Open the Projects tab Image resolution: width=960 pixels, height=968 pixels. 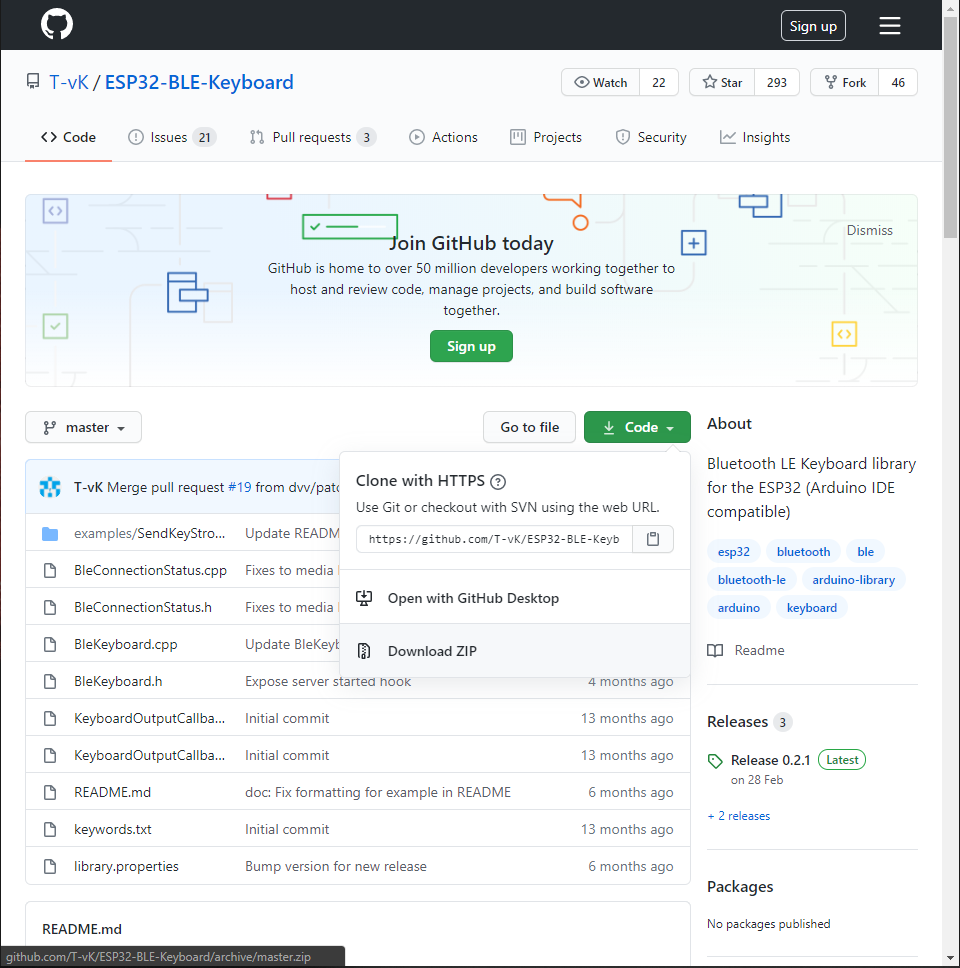tap(546, 137)
